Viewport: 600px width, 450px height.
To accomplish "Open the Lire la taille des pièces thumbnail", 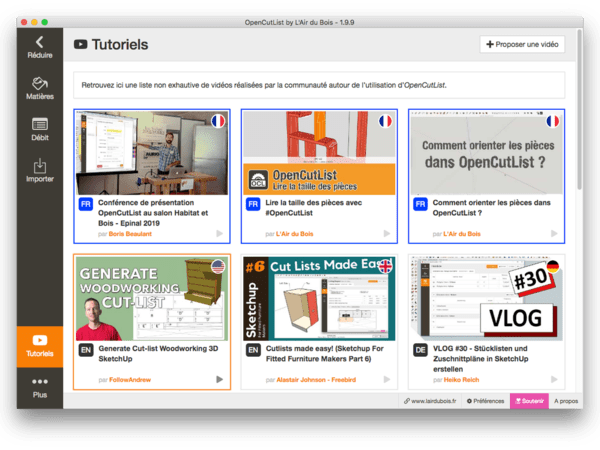I will (x=319, y=153).
